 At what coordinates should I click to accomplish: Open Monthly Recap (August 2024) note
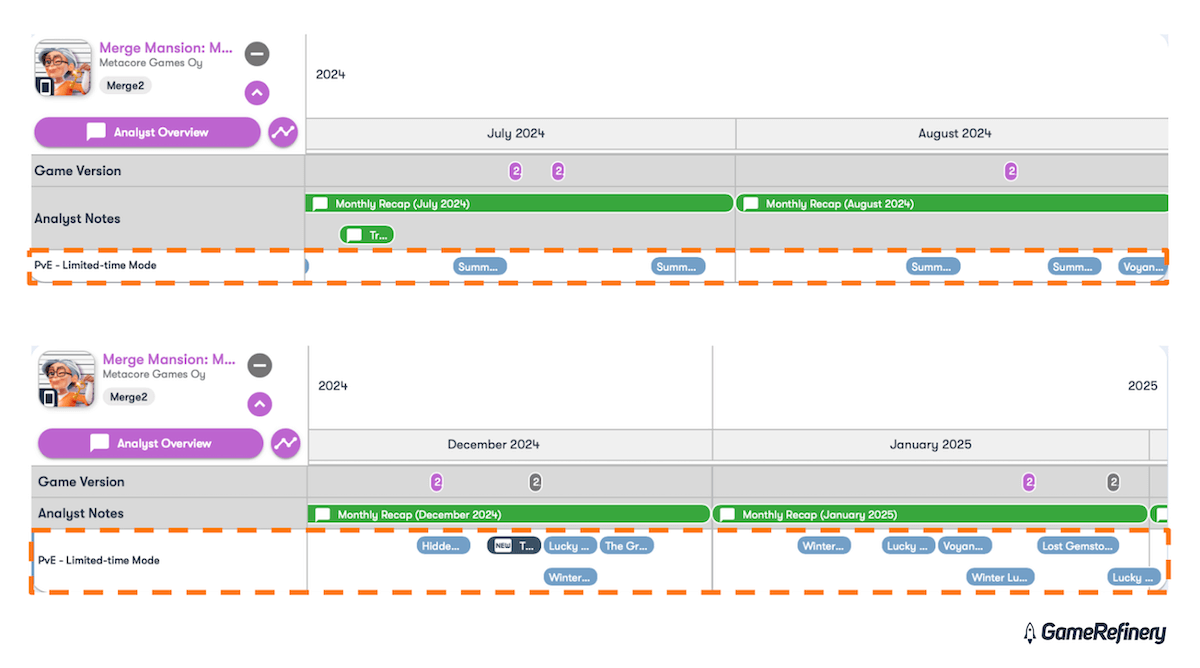coord(951,204)
